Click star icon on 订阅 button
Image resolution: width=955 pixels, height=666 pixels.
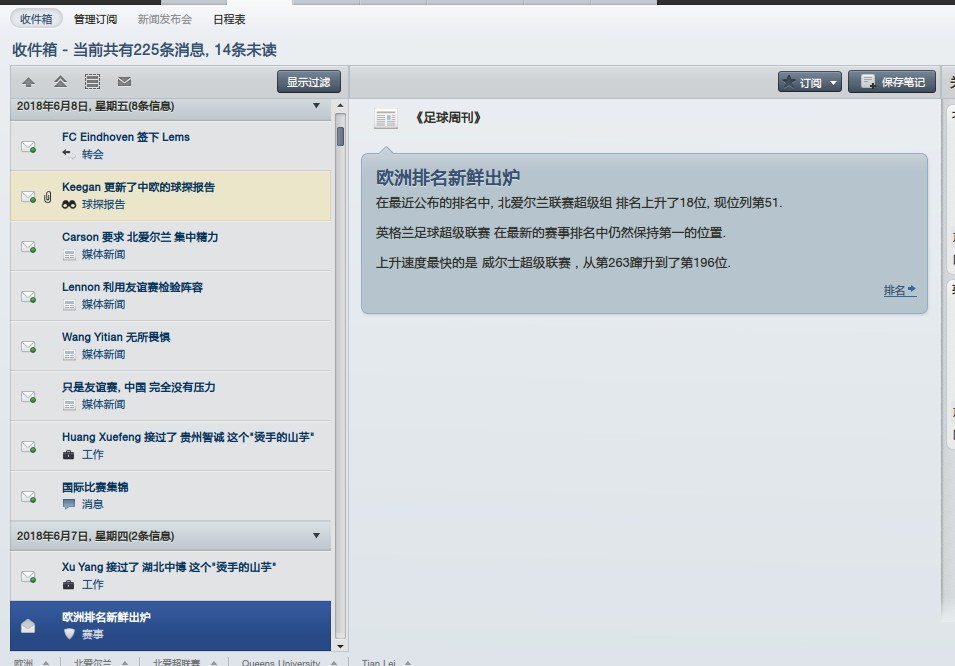click(789, 82)
